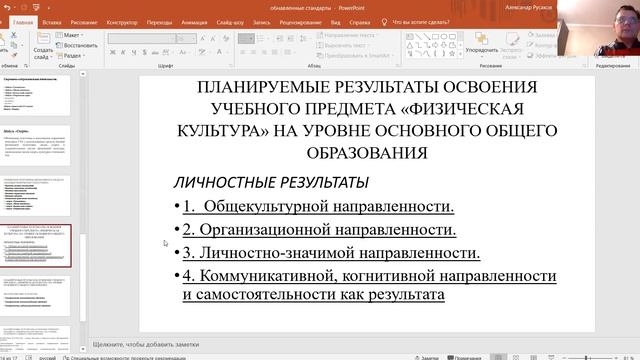The image size is (640, 360).
Task: Cut selection with the scissors icon
Action: [x=14, y=35]
